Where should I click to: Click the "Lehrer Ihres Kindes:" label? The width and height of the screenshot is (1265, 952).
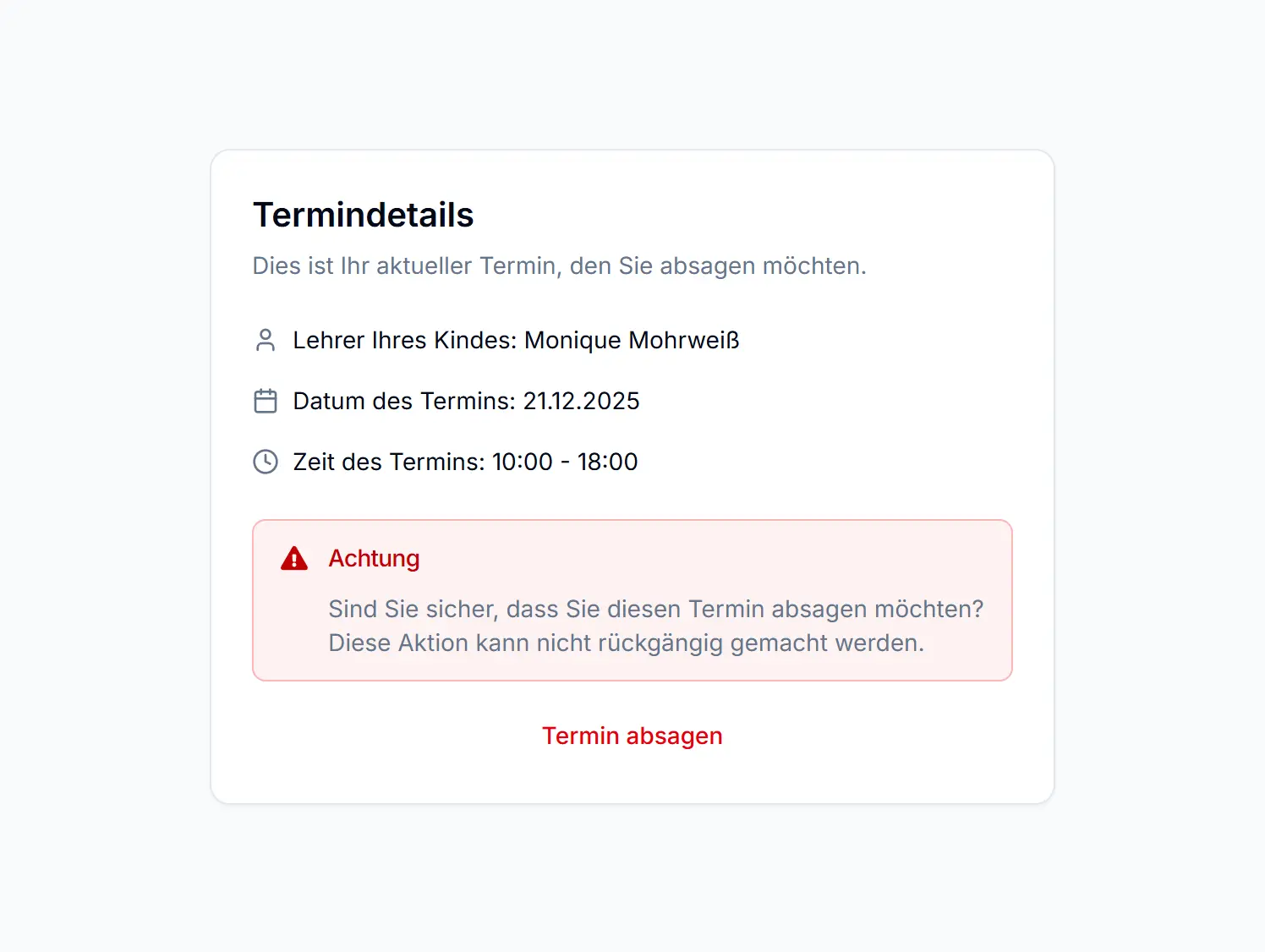(x=404, y=340)
